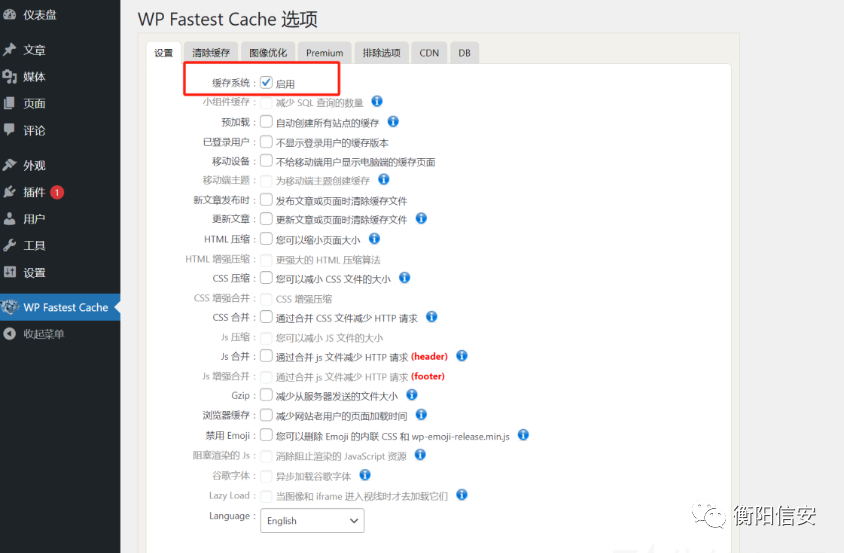
Task: Click the 文章 pin icon in sidebar
Action: 9,50
